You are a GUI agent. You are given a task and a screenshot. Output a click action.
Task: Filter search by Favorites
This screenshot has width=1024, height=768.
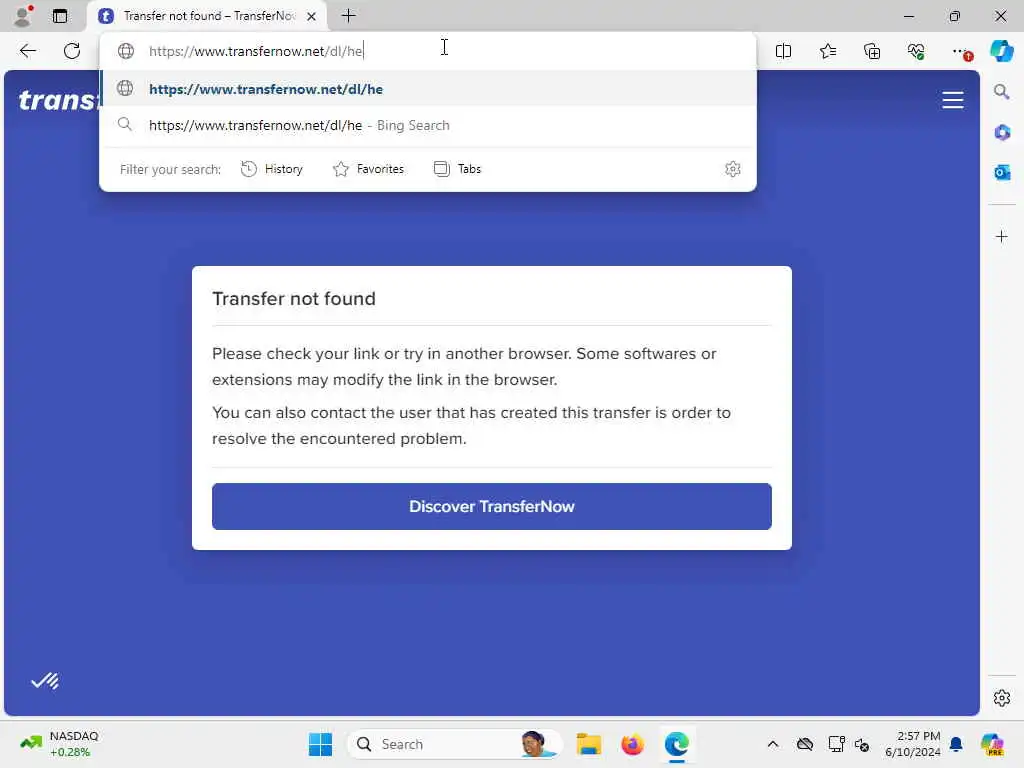[x=368, y=169]
